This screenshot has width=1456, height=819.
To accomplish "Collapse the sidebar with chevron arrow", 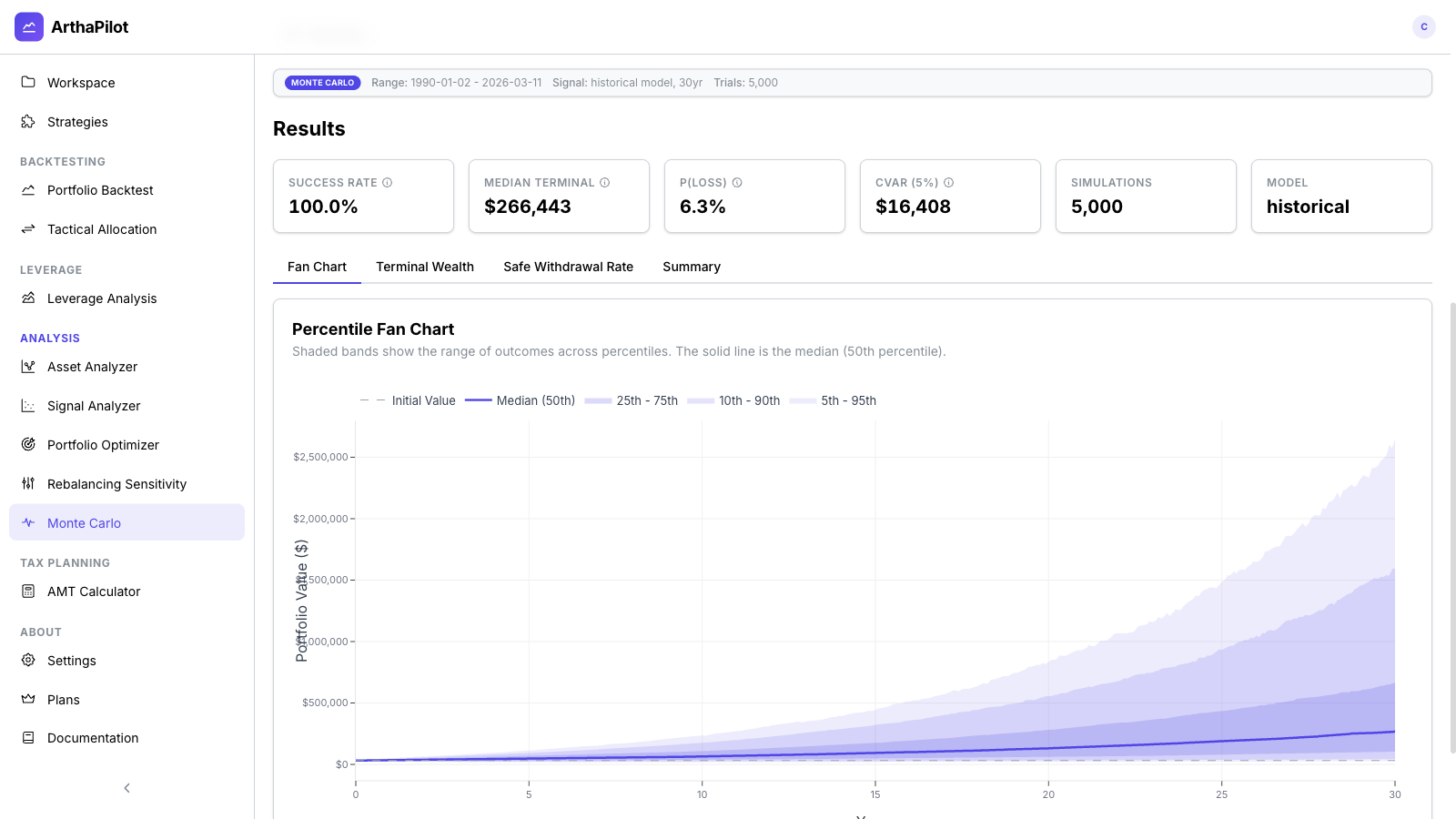I will (126, 788).
